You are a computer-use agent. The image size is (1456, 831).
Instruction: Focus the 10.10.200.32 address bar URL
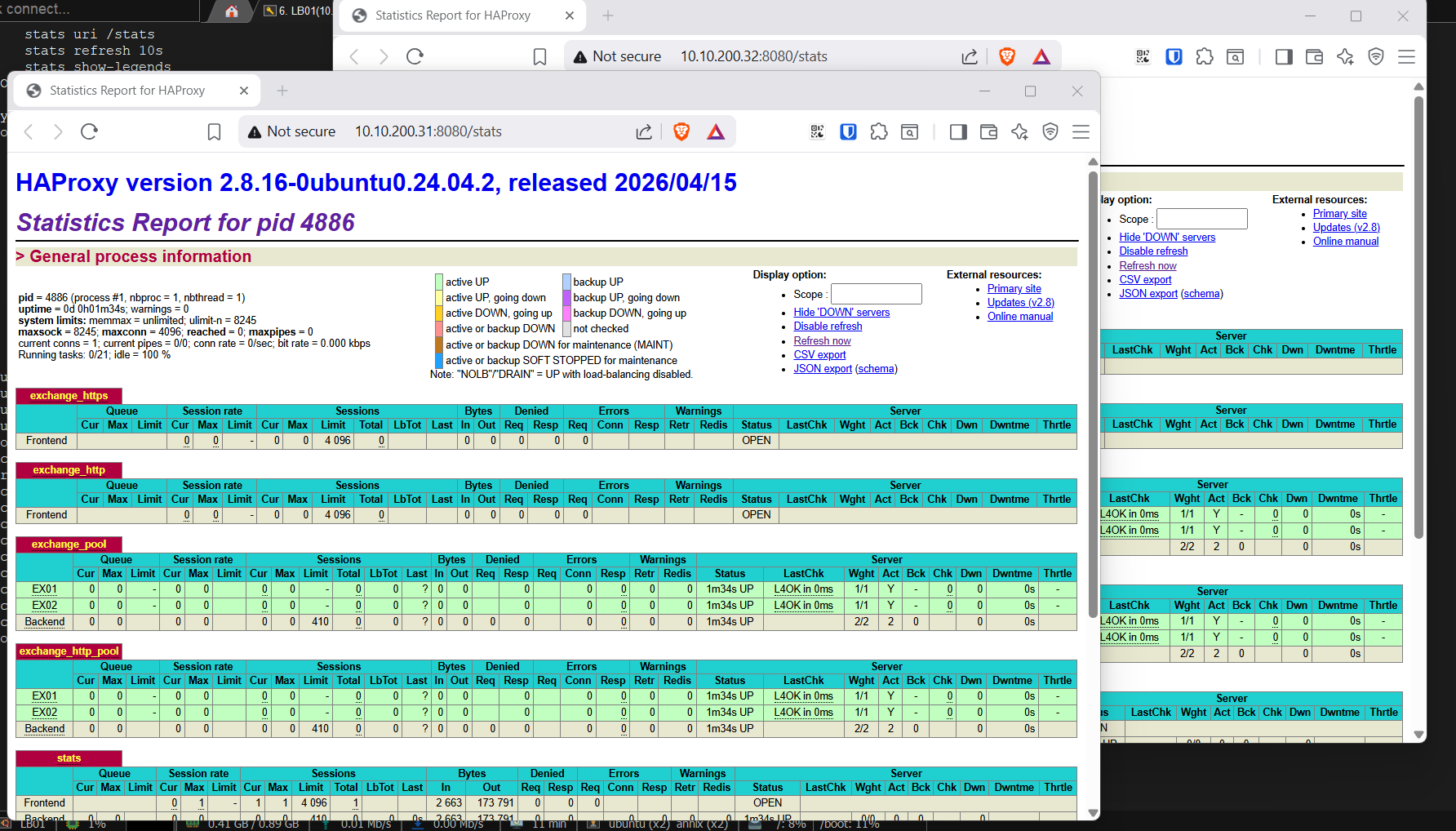[754, 56]
